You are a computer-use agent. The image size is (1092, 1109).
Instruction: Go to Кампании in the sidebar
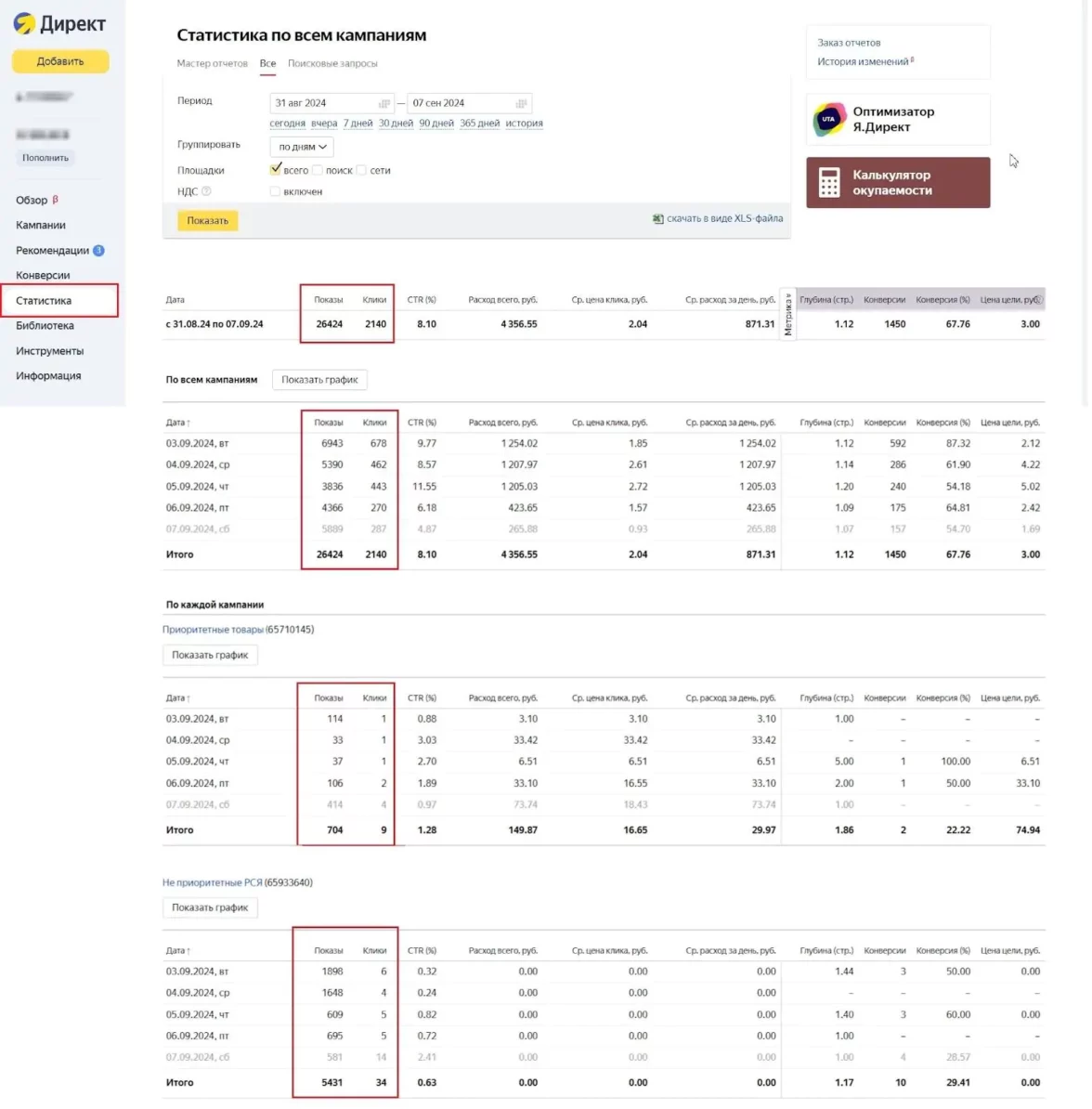point(41,225)
